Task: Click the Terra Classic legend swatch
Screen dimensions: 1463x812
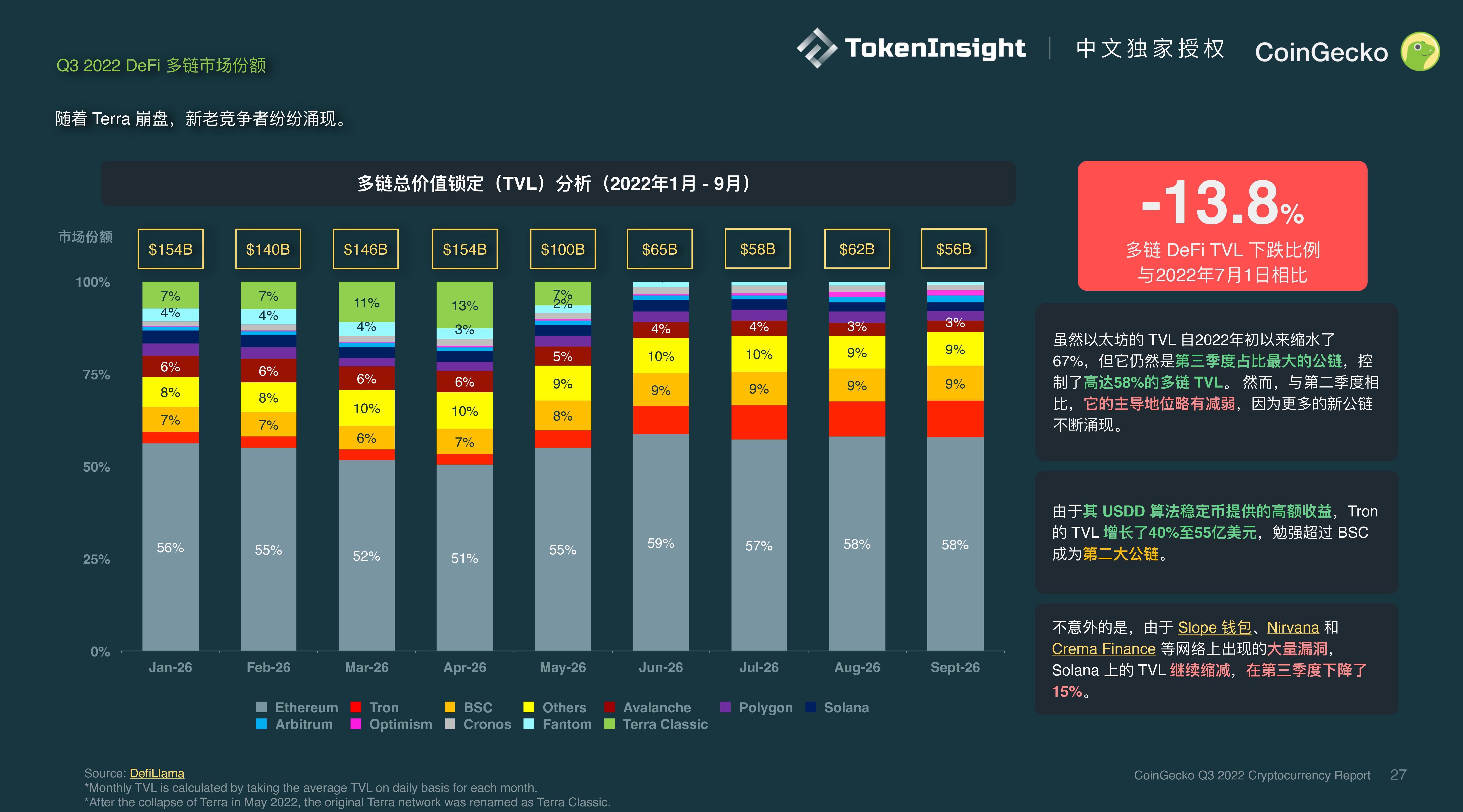Action: coord(609,724)
